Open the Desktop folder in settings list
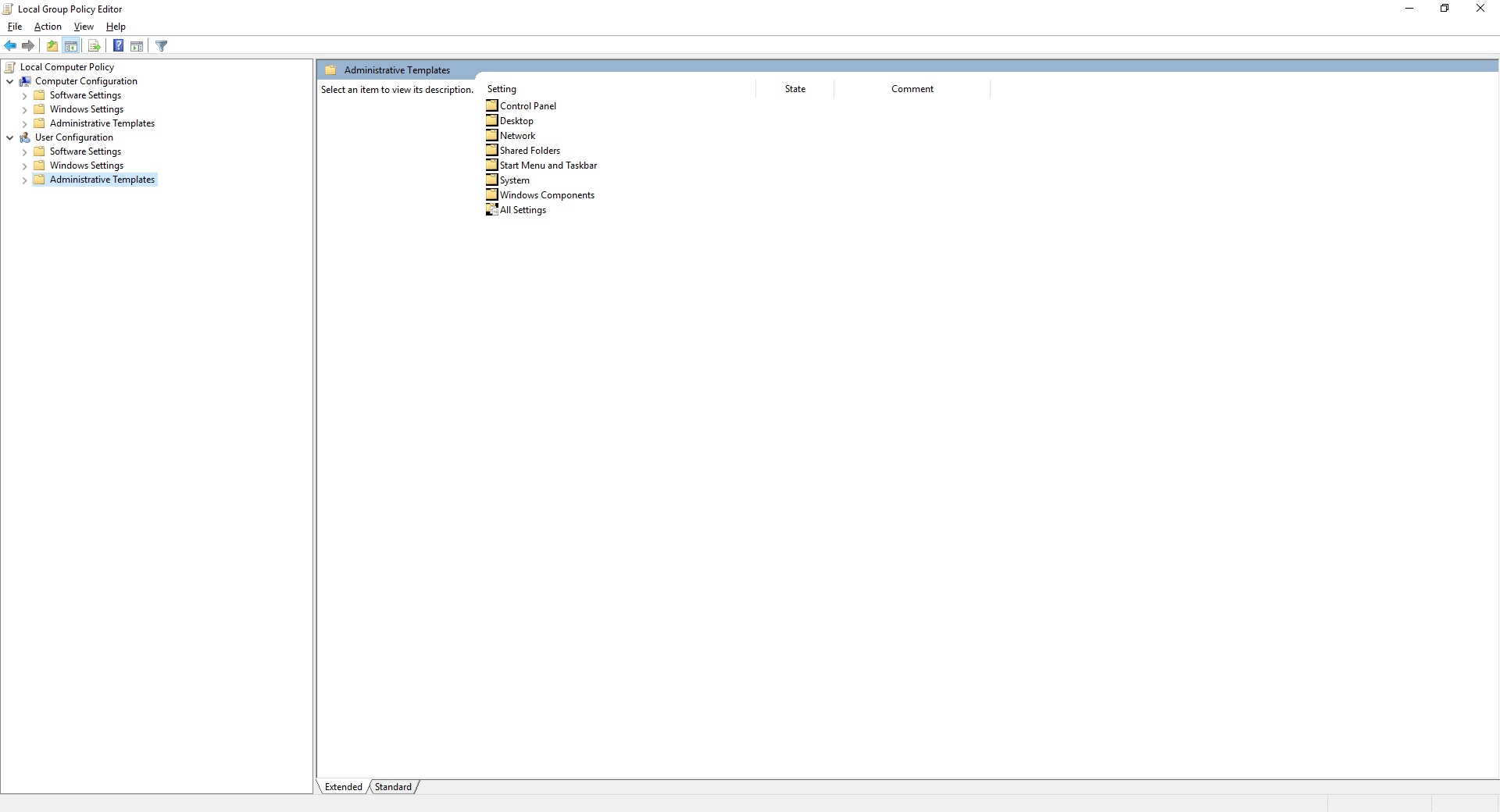This screenshot has width=1500, height=812. (x=516, y=121)
